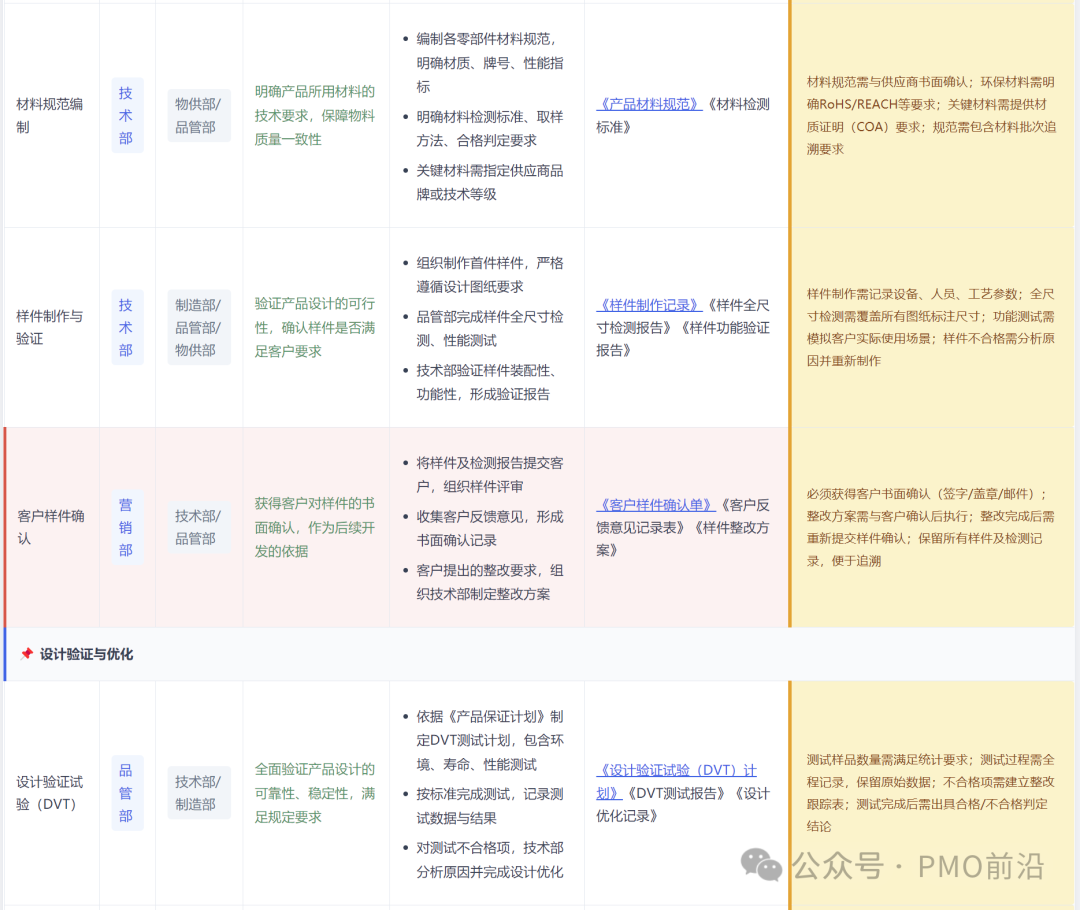Click the 营销部 tag in 客户样件确认 row
The height and width of the screenshot is (910, 1080).
[x=126, y=528]
